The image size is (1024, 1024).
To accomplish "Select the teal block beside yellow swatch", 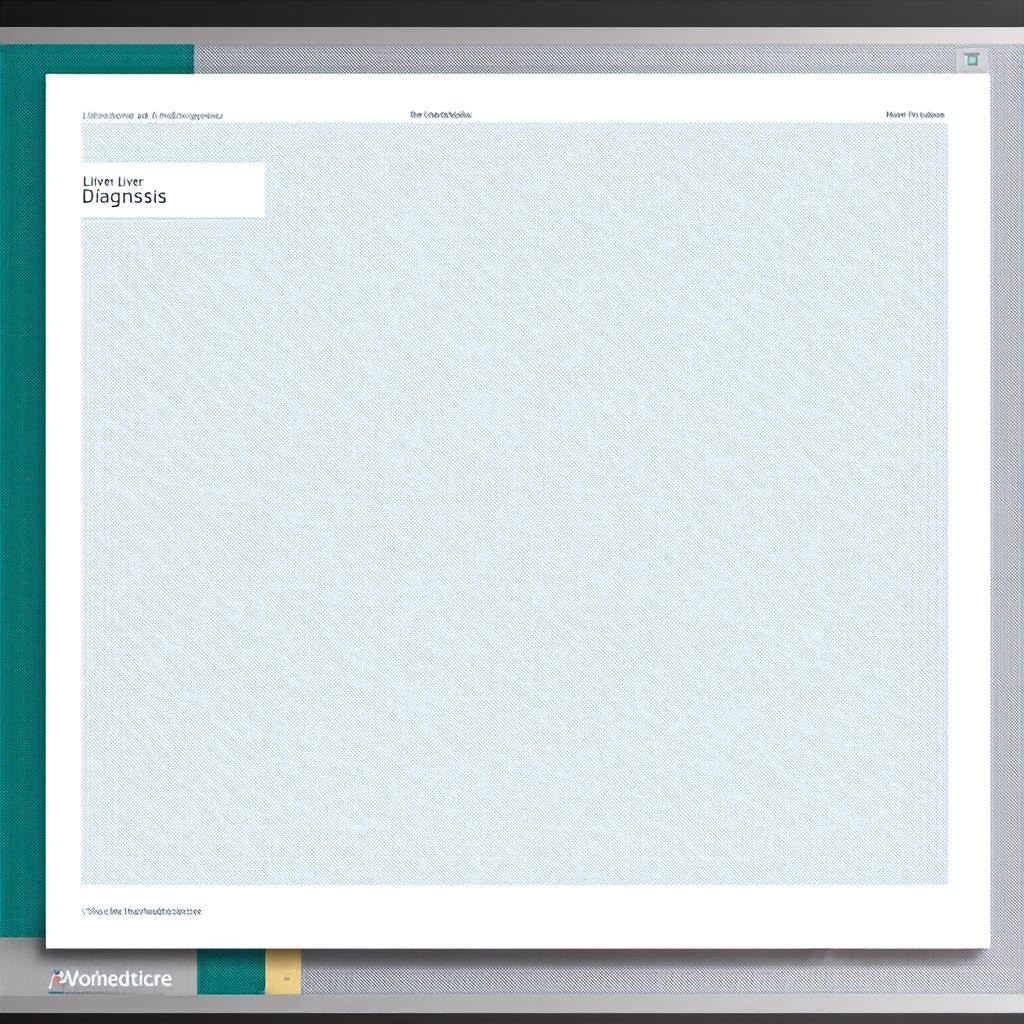I will click(230, 972).
